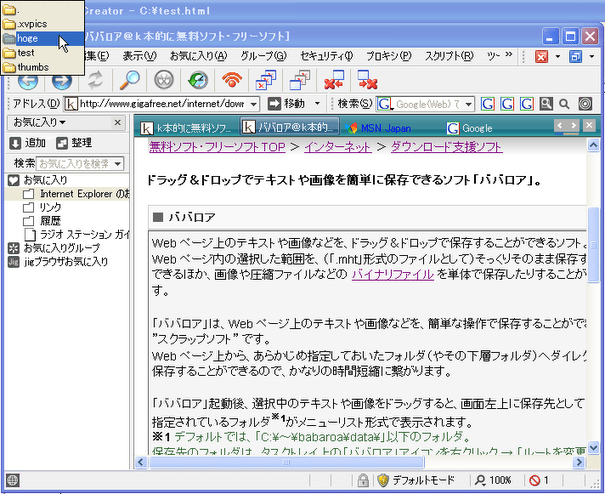Viewport: 605px width, 494px height.
Task: Click the 100% zoom status indicator
Action: coord(493,480)
